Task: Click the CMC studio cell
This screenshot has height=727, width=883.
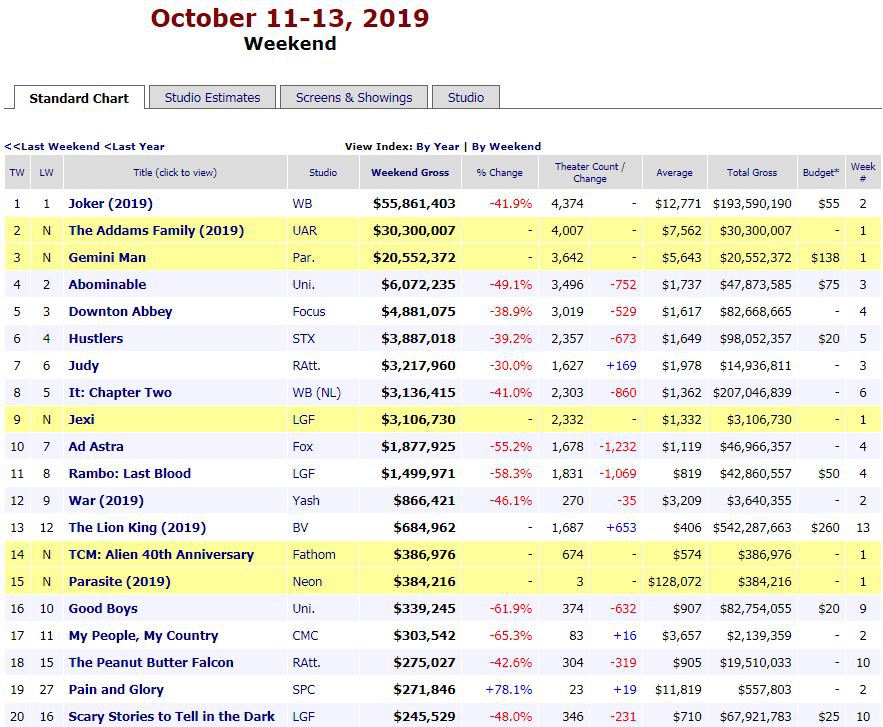Action: [x=305, y=636]
